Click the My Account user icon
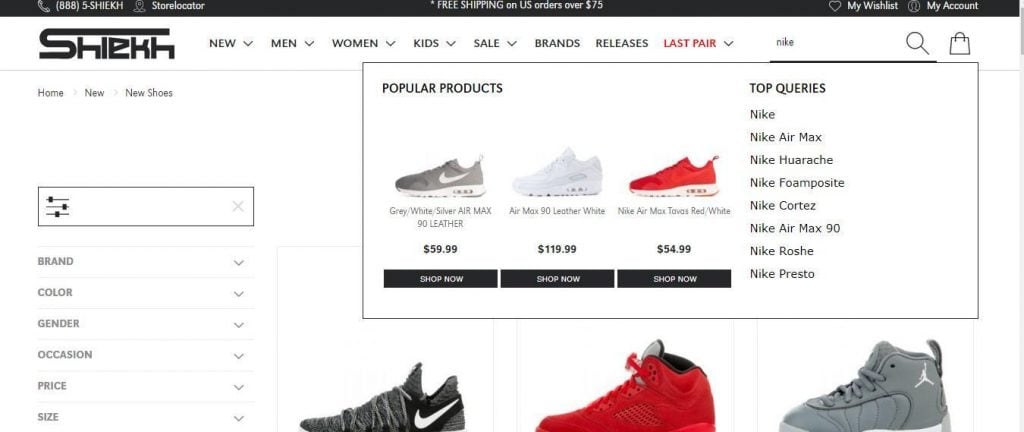The width and height of the screenshot is (1024, 432). [914, 6]
